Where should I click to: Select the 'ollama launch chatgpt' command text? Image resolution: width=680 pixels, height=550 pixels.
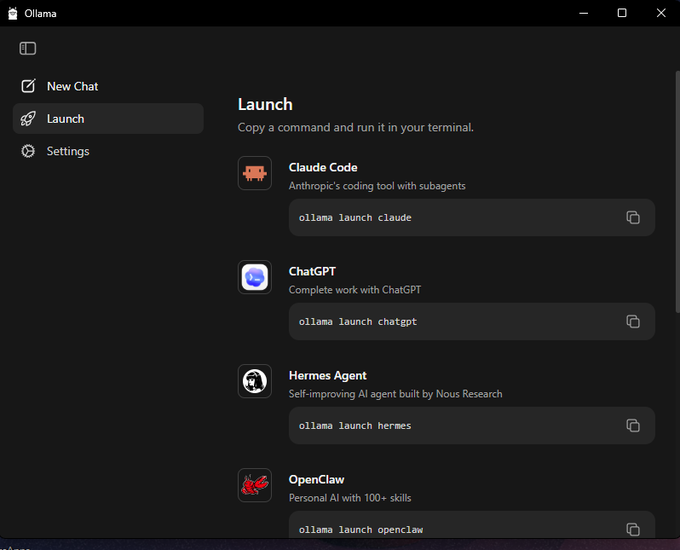click(x=358, y=322)
